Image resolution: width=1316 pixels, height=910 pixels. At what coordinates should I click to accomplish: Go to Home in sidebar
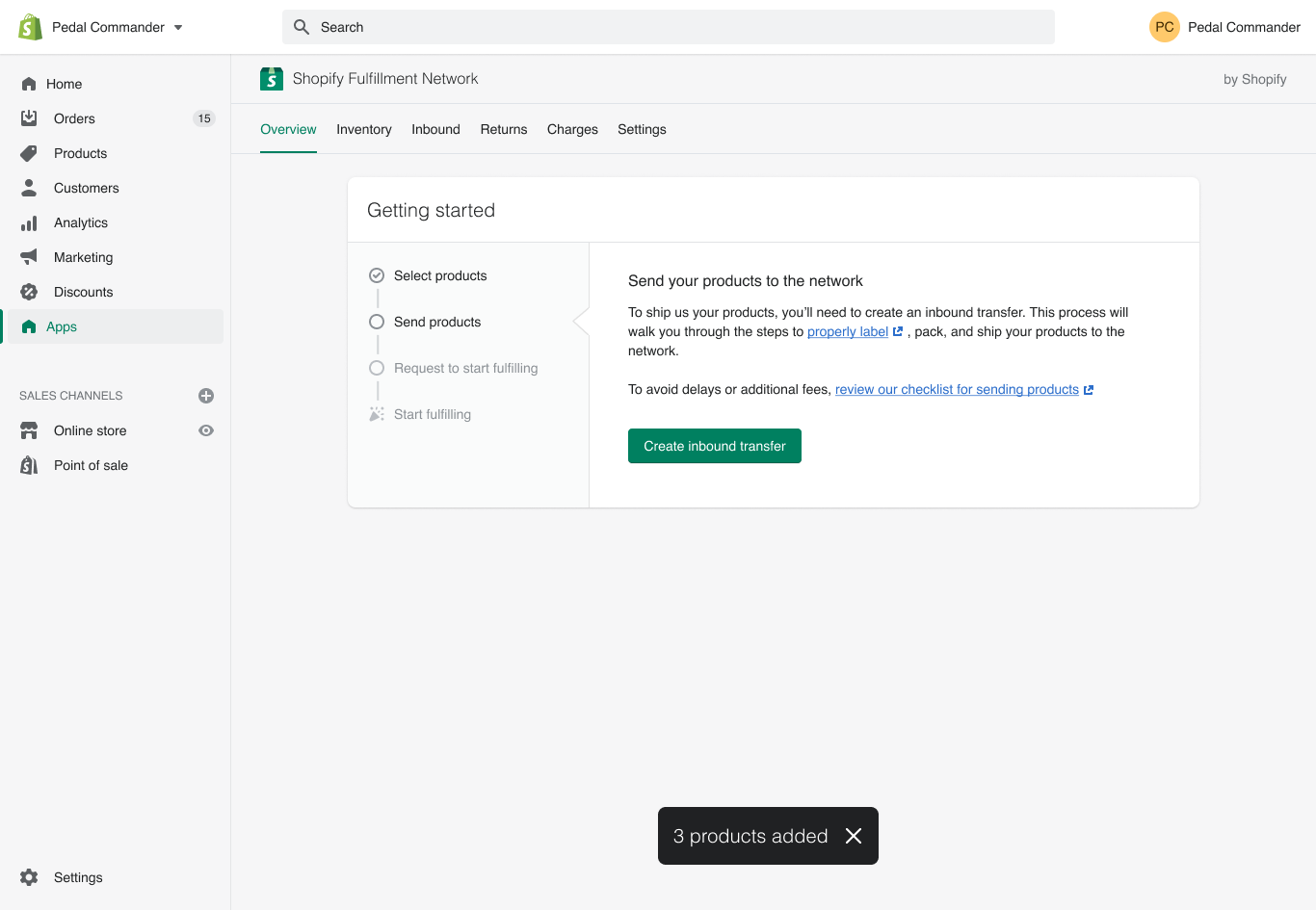click(x=64, y=84)
